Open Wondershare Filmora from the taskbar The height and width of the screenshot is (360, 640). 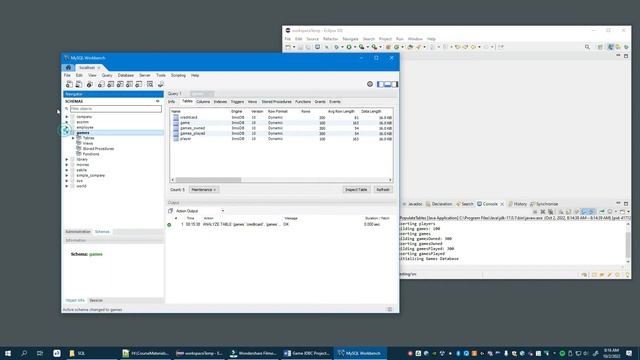point(253,353)
